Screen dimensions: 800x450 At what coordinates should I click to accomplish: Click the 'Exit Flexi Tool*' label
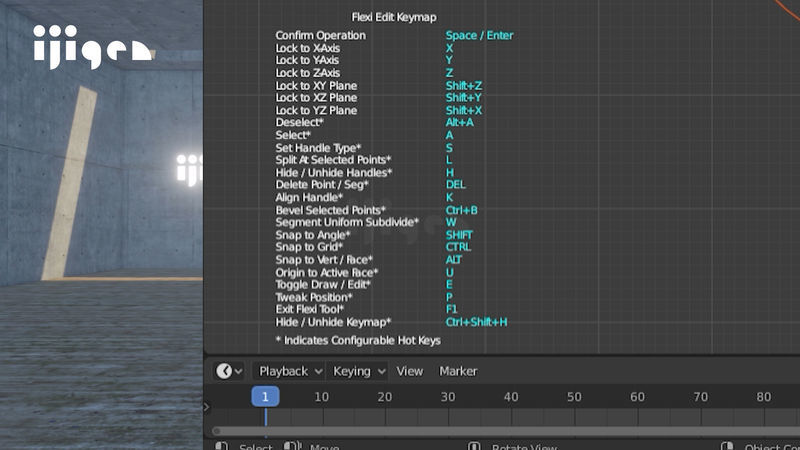(310, 309)
